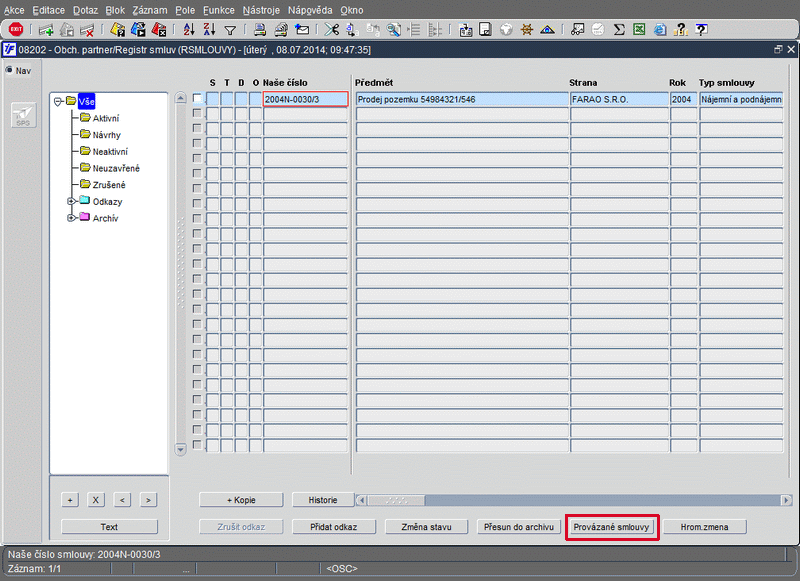Viewport: 800px width, 581px height.
Task: Click the plus button under the tree
Action: pos(70,500)
